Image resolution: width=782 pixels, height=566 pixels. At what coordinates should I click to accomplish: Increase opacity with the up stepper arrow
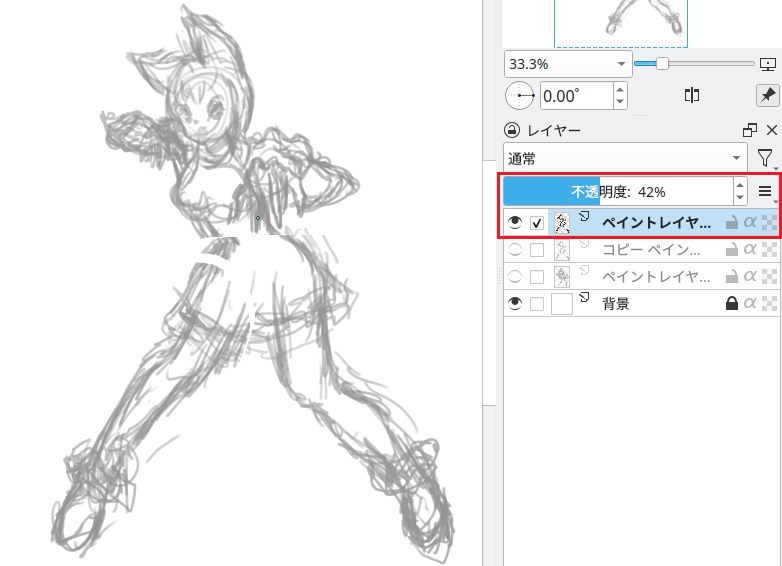point(740,185)
